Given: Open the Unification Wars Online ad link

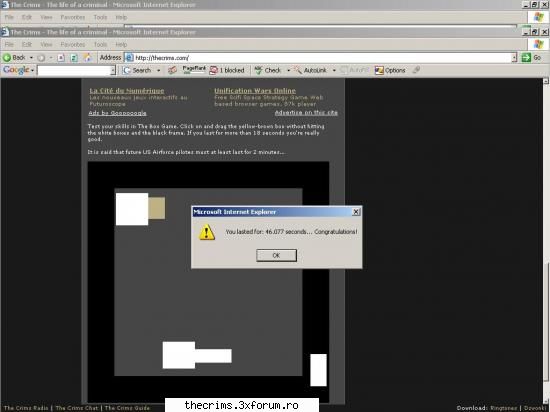Looking at the screenshot, I should click(x=255, y=90).
